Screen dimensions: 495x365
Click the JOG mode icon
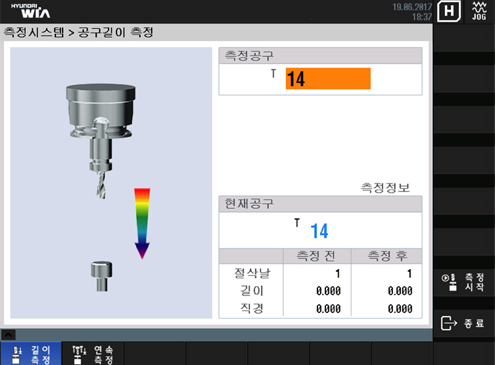tap(479, 11)
